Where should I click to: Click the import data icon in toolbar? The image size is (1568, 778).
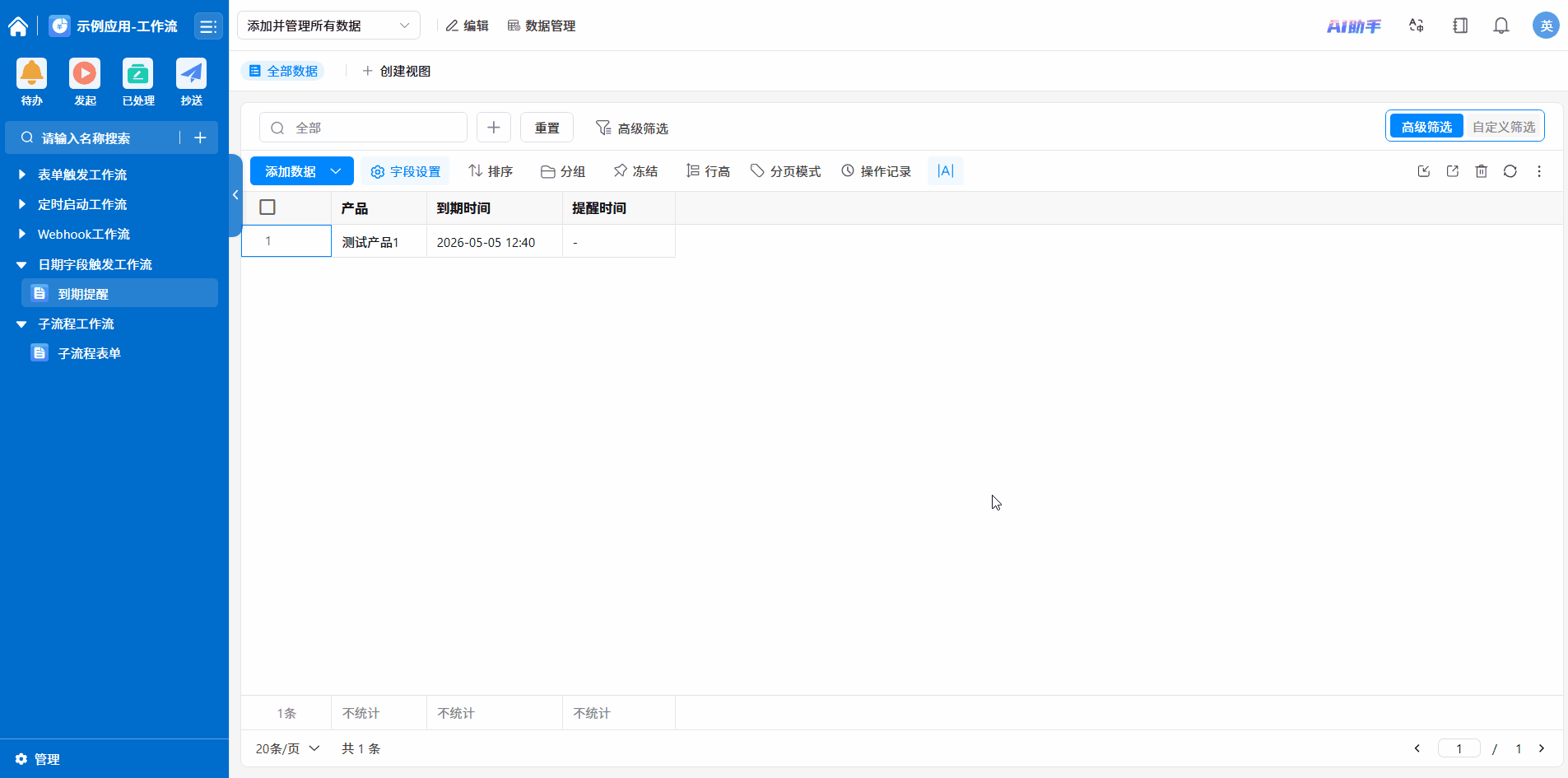pos(1424,171)
